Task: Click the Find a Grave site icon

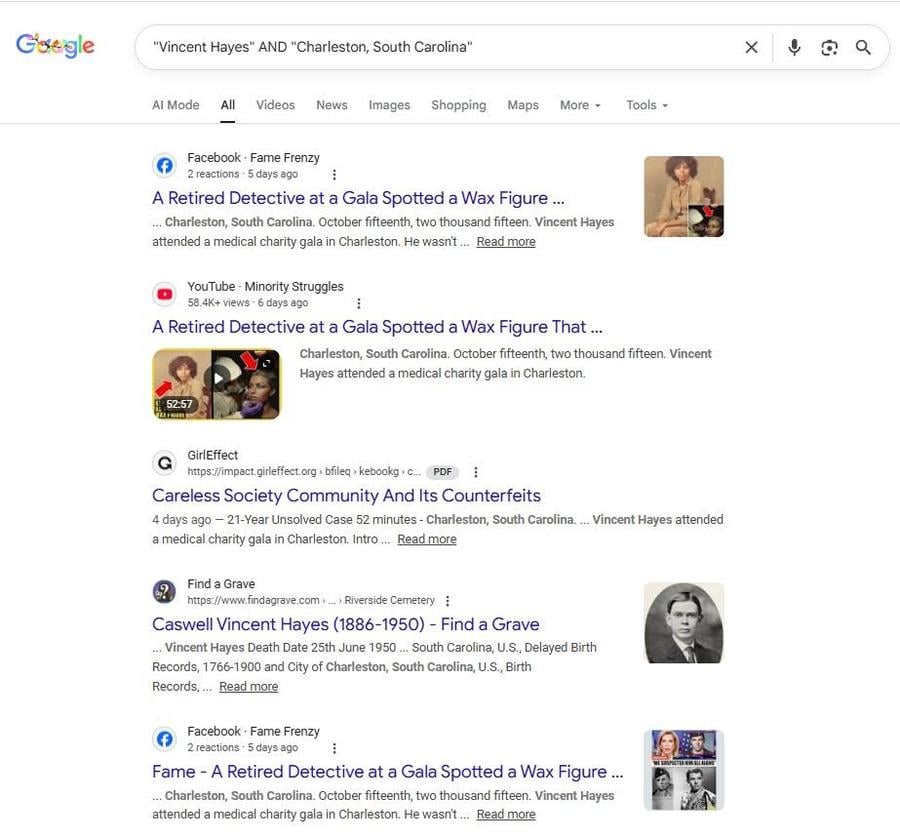Action: 163,591
